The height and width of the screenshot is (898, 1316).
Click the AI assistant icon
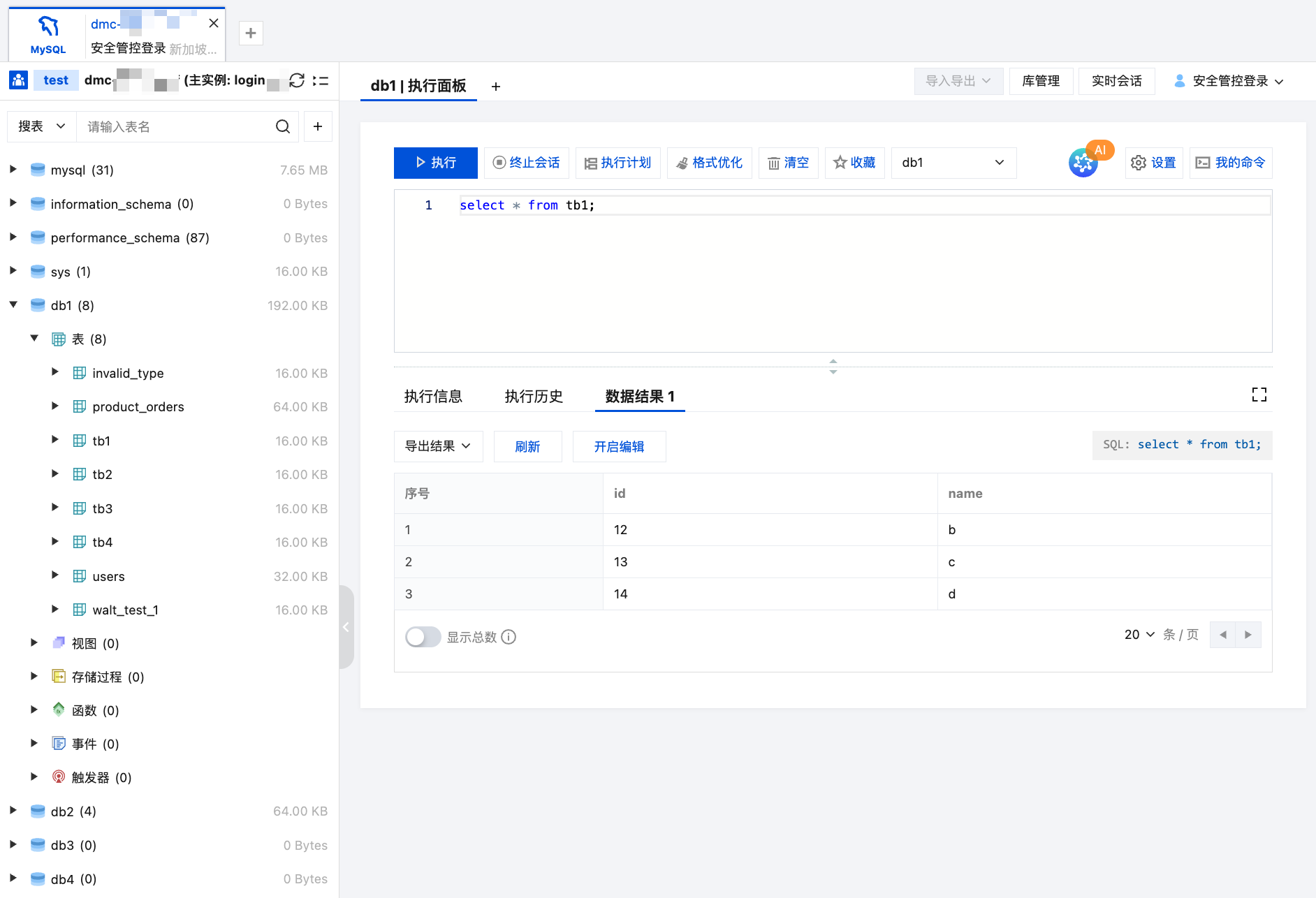pyautogui.click(x=1084, y=163)
